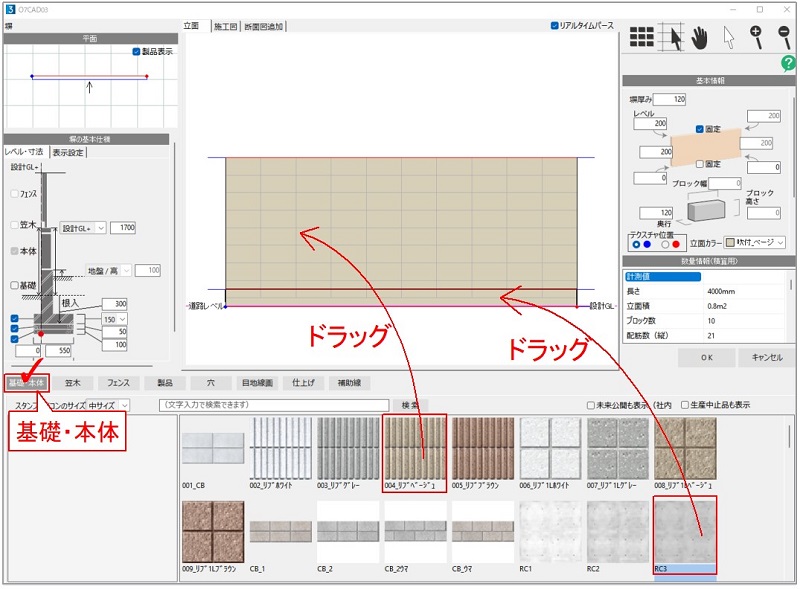Open the stamp icon size 中サイズ dropdown
The height and width of the screenshot is (589, 800).
108,405
